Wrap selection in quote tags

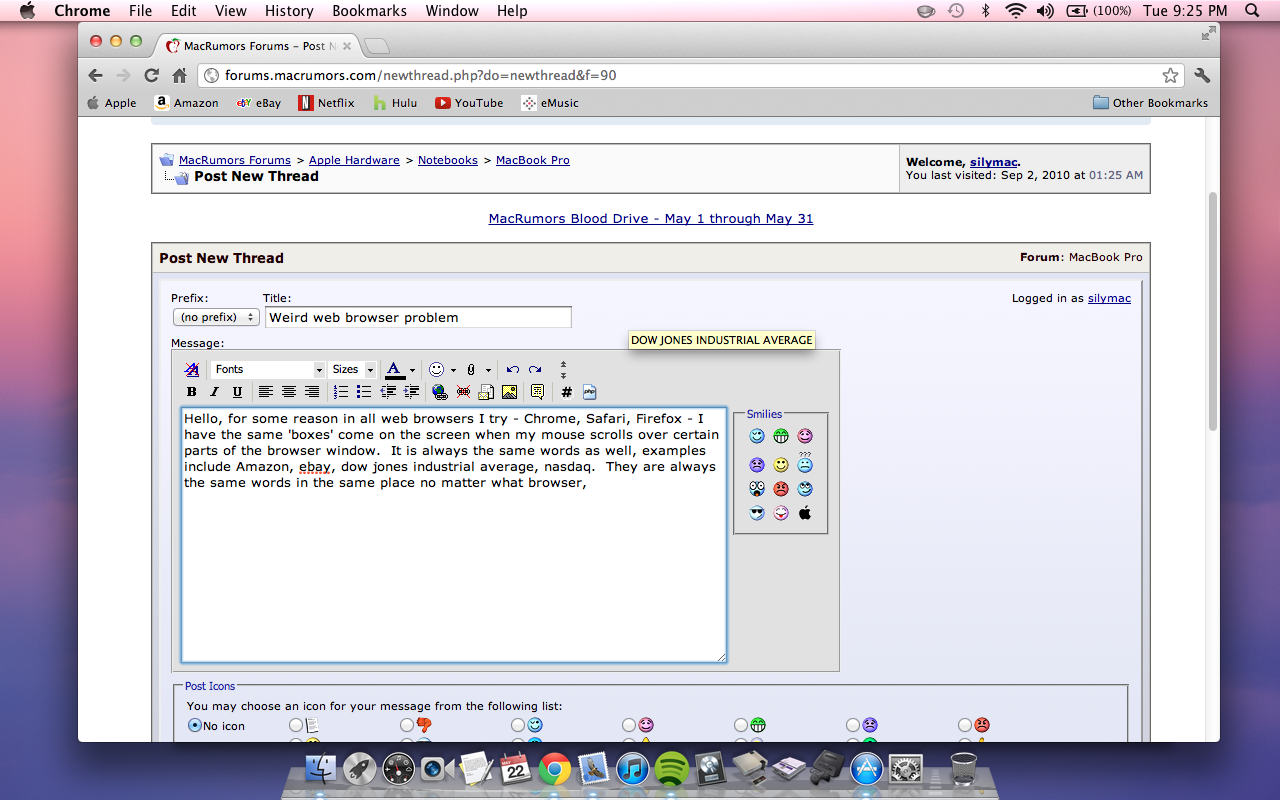point(538,392)
